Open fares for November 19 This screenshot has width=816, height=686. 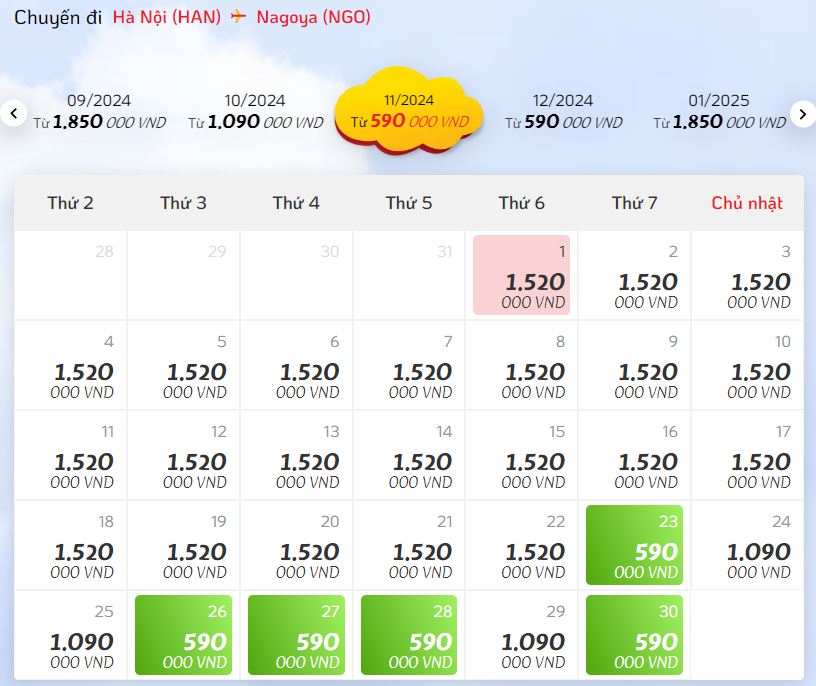pos(183,545)
